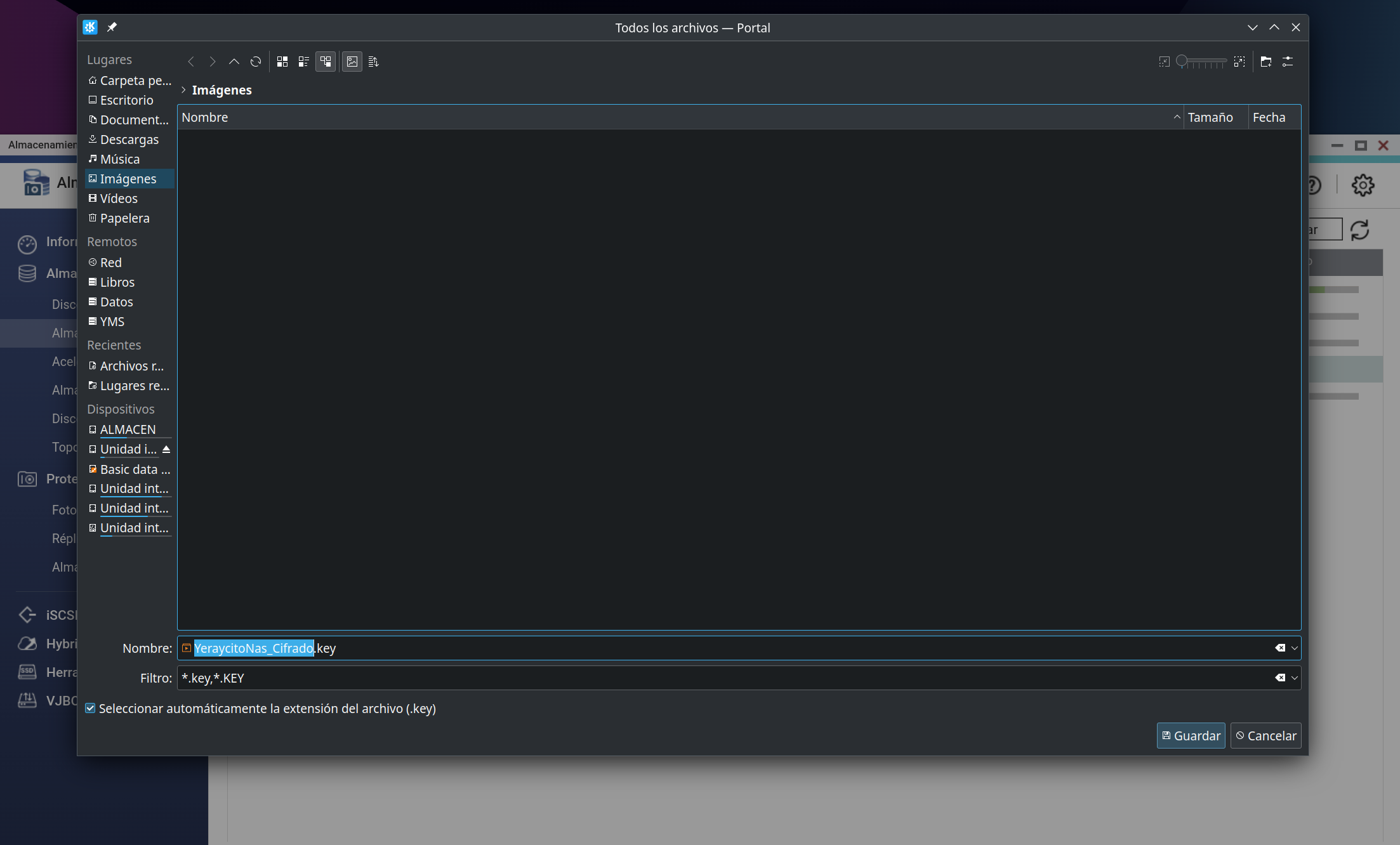Select the ALMACEN device entry
Viewport: 1400px width, 845px height.
pos(128,429)
